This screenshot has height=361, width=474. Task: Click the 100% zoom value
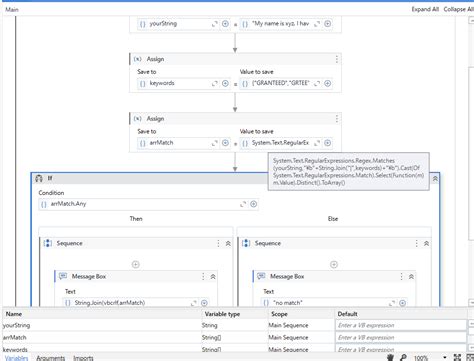coord(421,358)
